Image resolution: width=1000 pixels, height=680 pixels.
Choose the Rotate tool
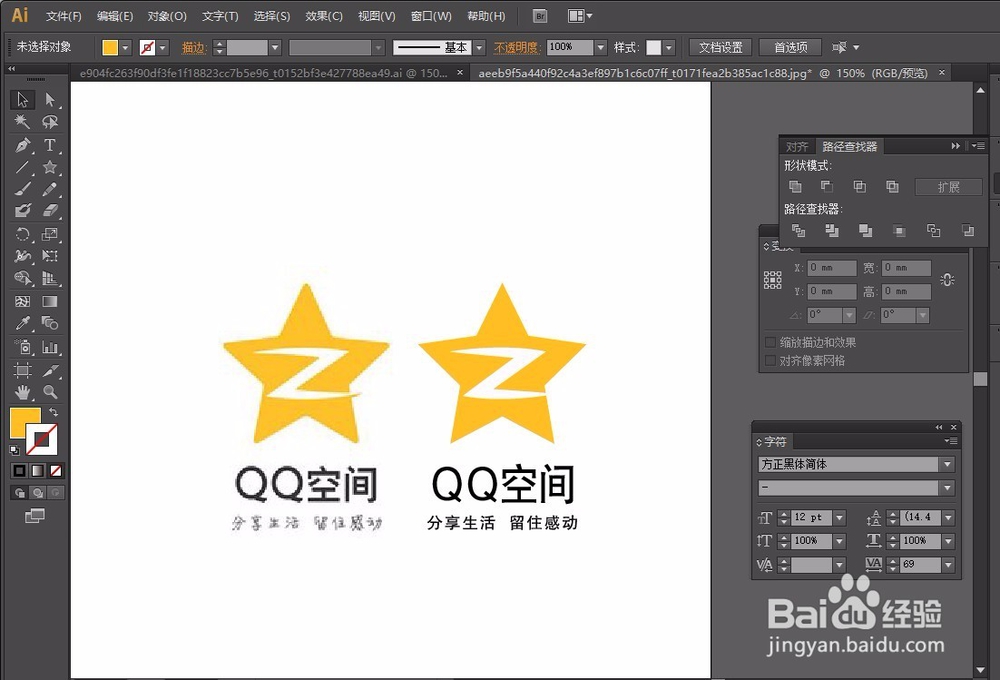(x=22, y=234)
